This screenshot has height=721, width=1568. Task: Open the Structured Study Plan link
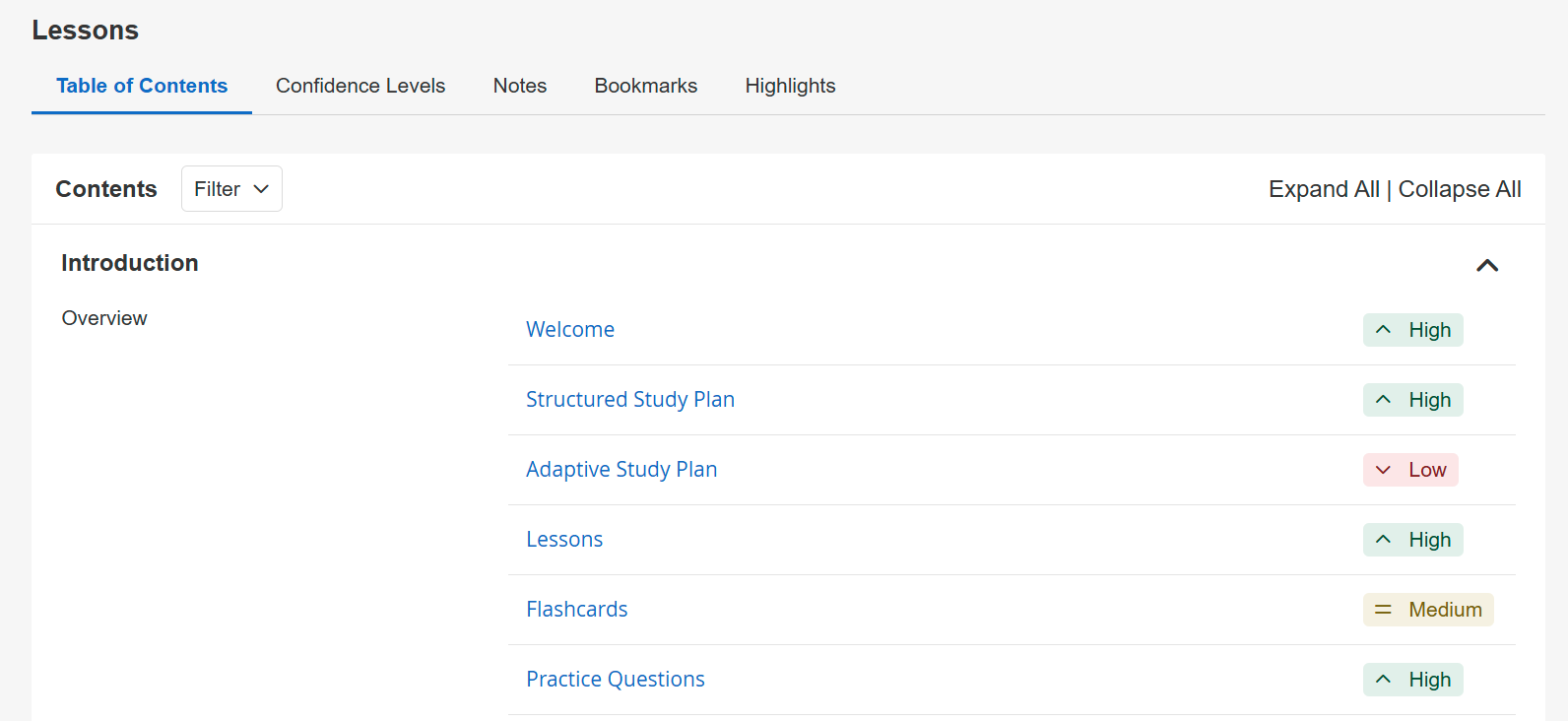pos(630,400)
